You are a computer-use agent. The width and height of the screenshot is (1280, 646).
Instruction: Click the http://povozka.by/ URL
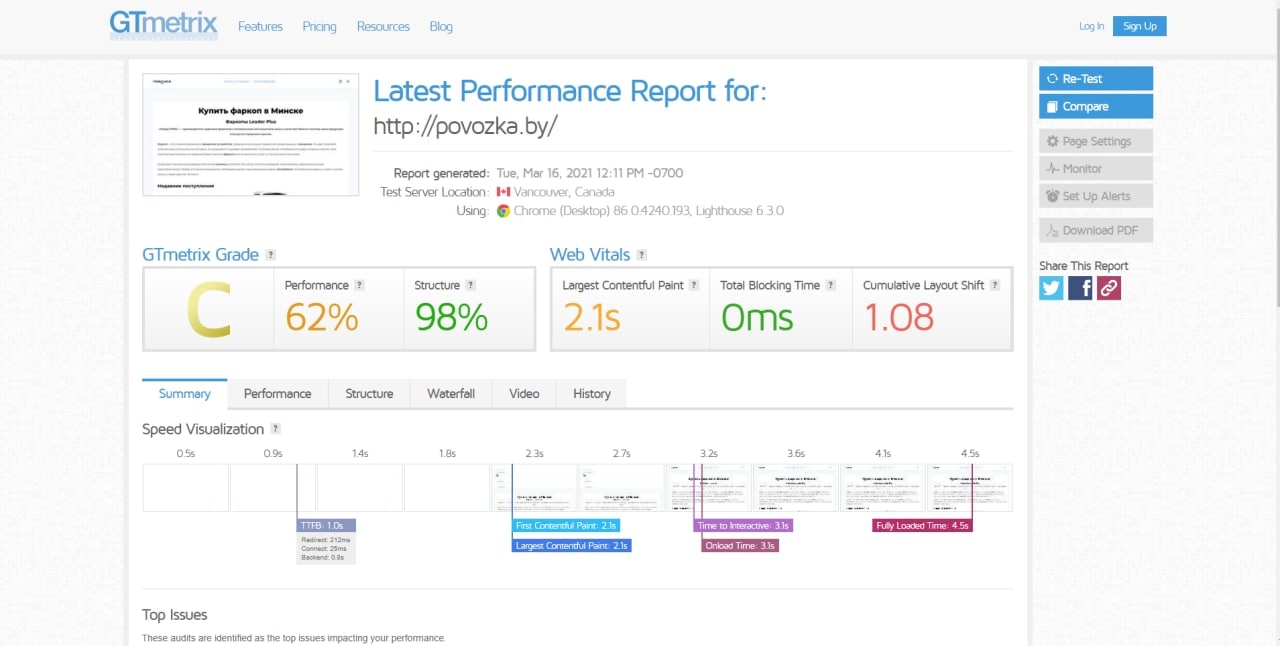click(x=465, y=126)
